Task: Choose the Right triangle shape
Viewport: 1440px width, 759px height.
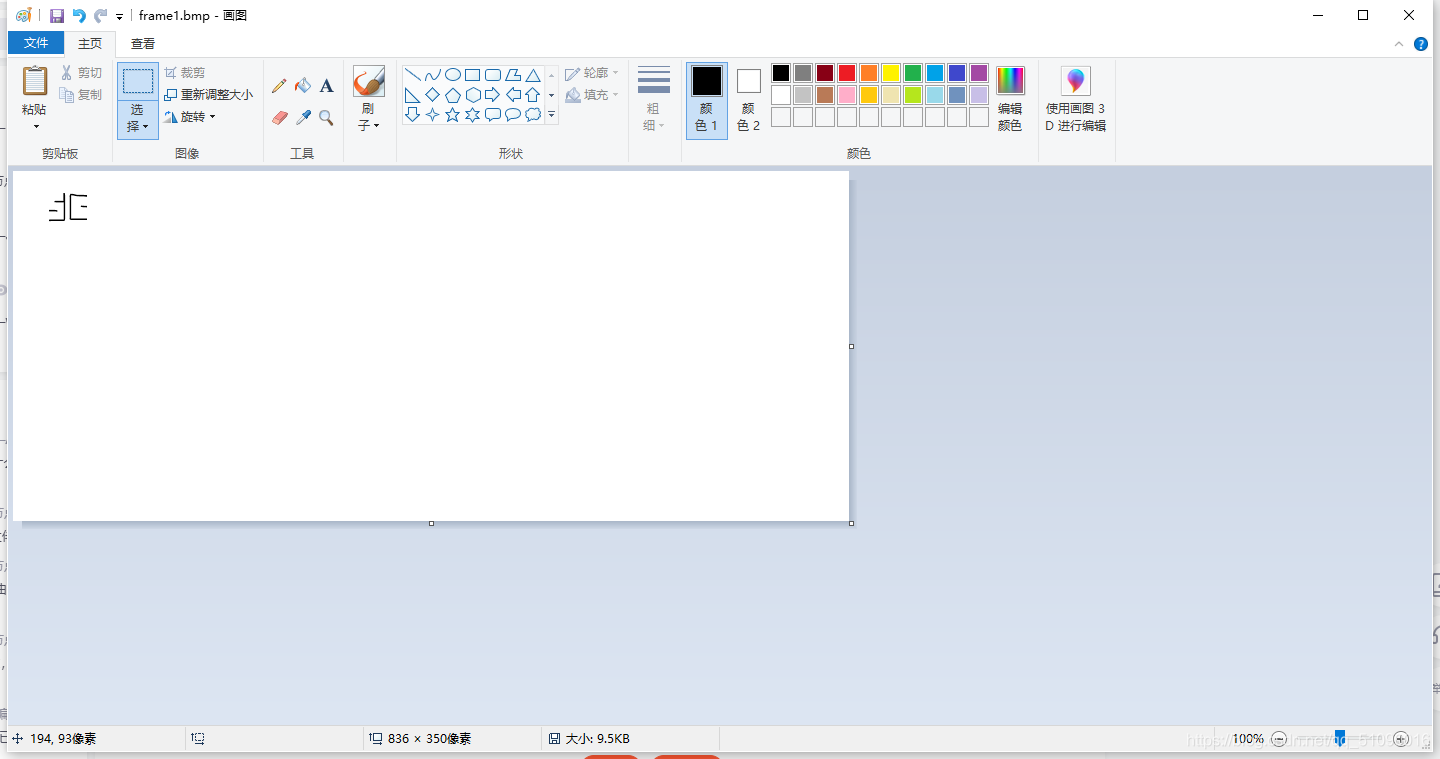Action: click(412, 95)
